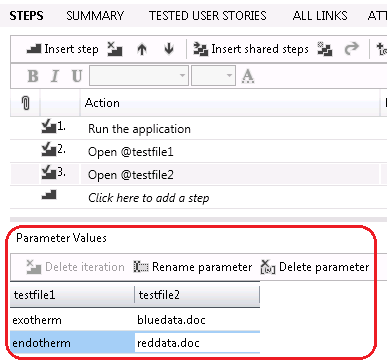Move the step up with the arrow
The width and height of the screenshot is (387, 363).
coord(142,49)
